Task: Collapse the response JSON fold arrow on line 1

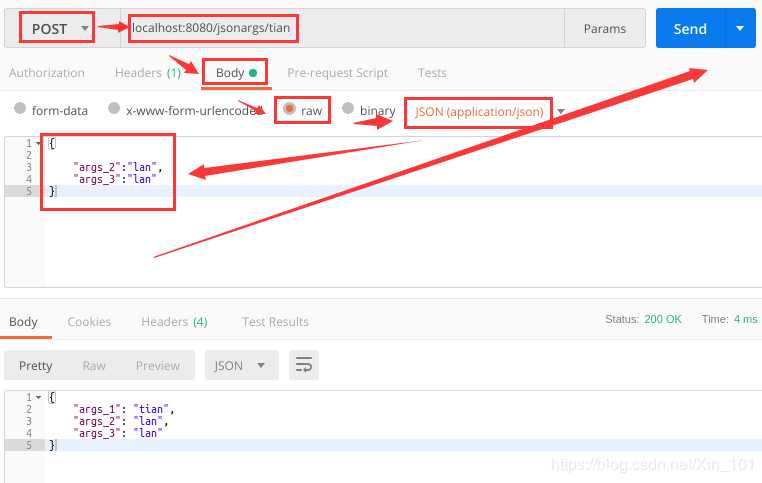Action: 38,397
